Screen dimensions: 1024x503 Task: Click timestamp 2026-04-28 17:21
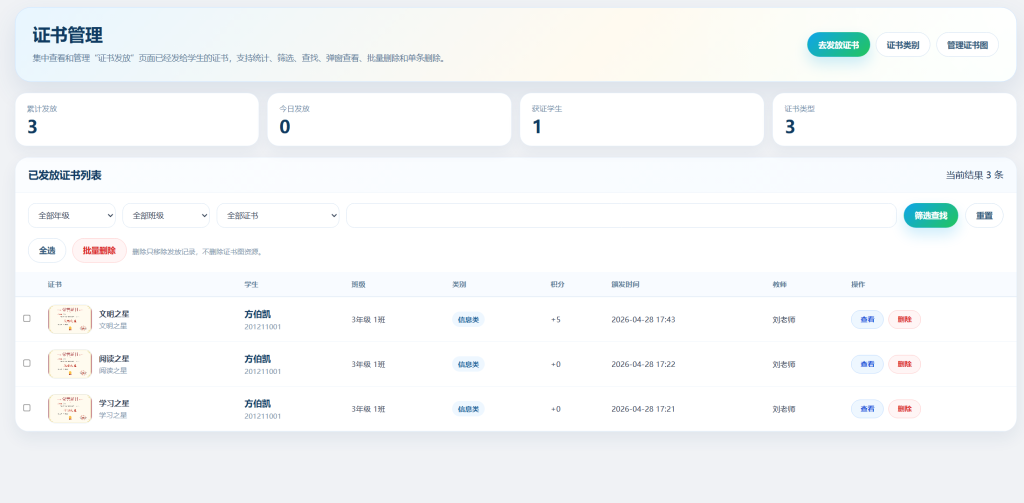pos(643,408)
